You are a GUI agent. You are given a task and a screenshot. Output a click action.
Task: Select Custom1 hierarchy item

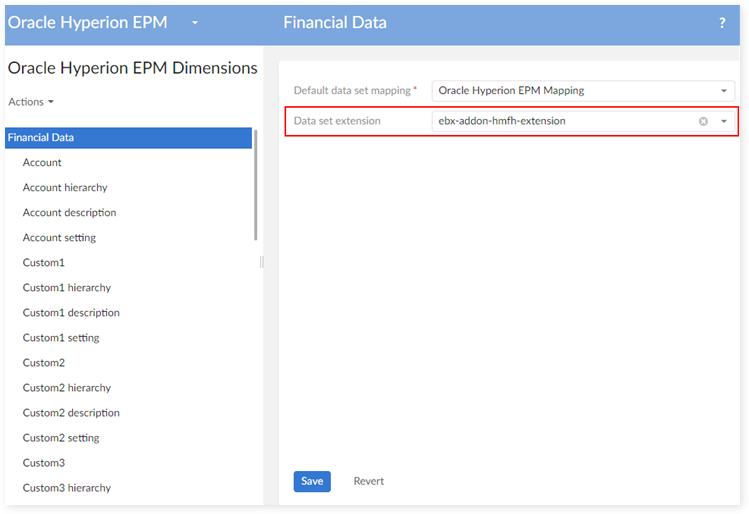(66, 288)
